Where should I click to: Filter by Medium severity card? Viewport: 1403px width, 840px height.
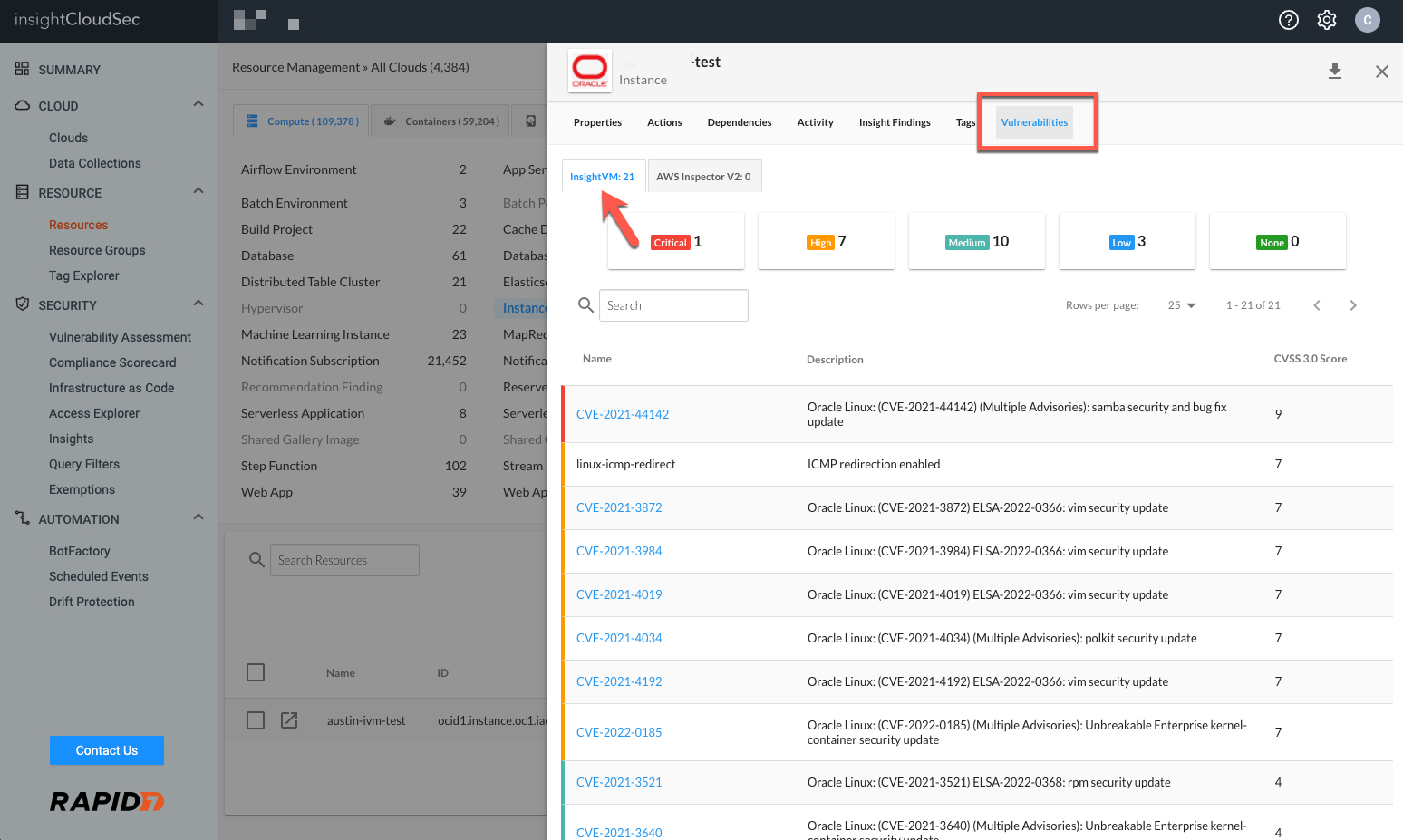point(977,241)
